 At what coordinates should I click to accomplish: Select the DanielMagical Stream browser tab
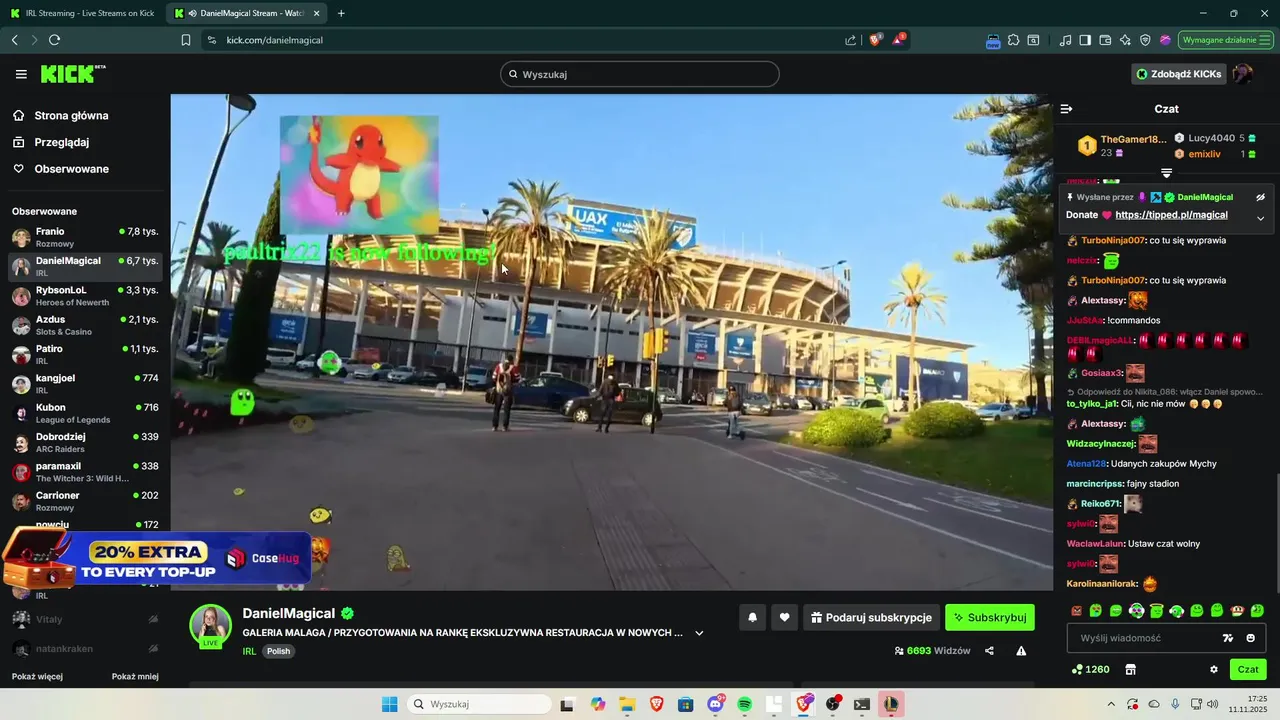tap(246, 14)
